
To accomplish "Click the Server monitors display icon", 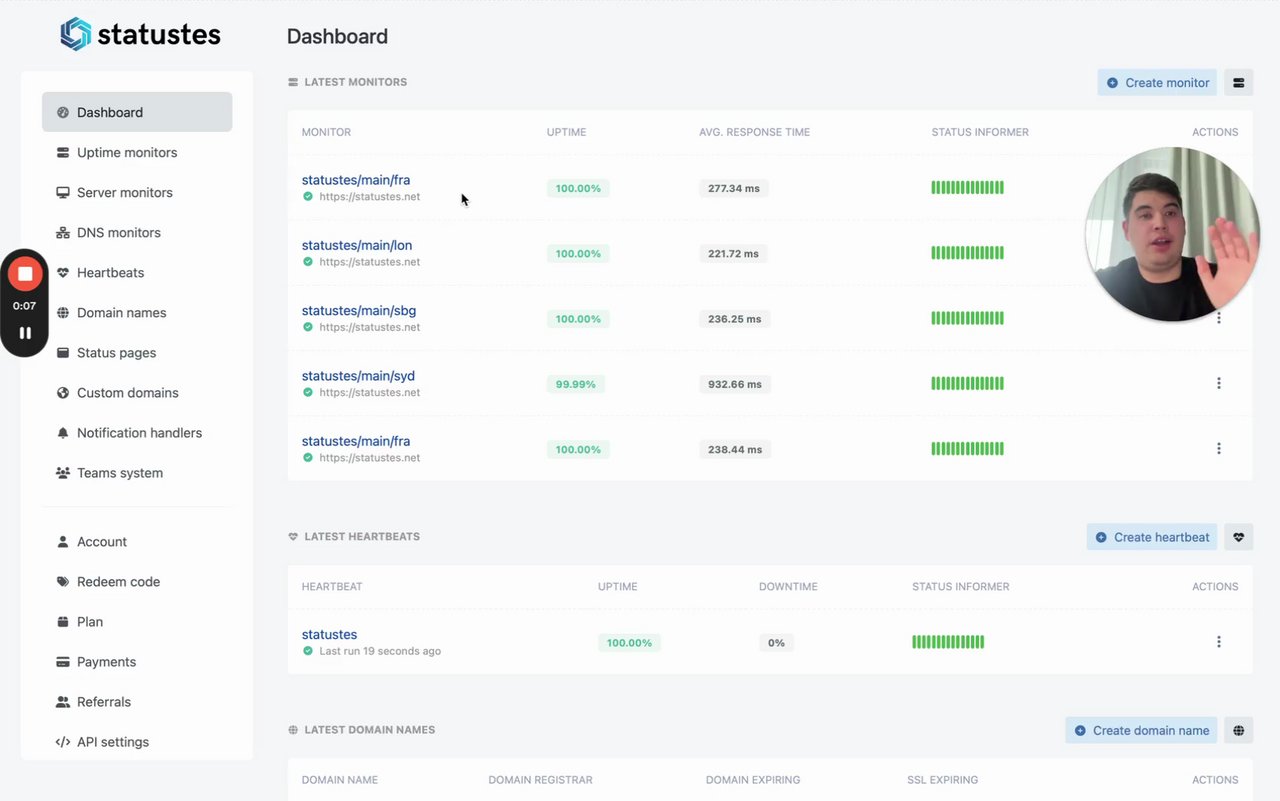I will [63, 192].
